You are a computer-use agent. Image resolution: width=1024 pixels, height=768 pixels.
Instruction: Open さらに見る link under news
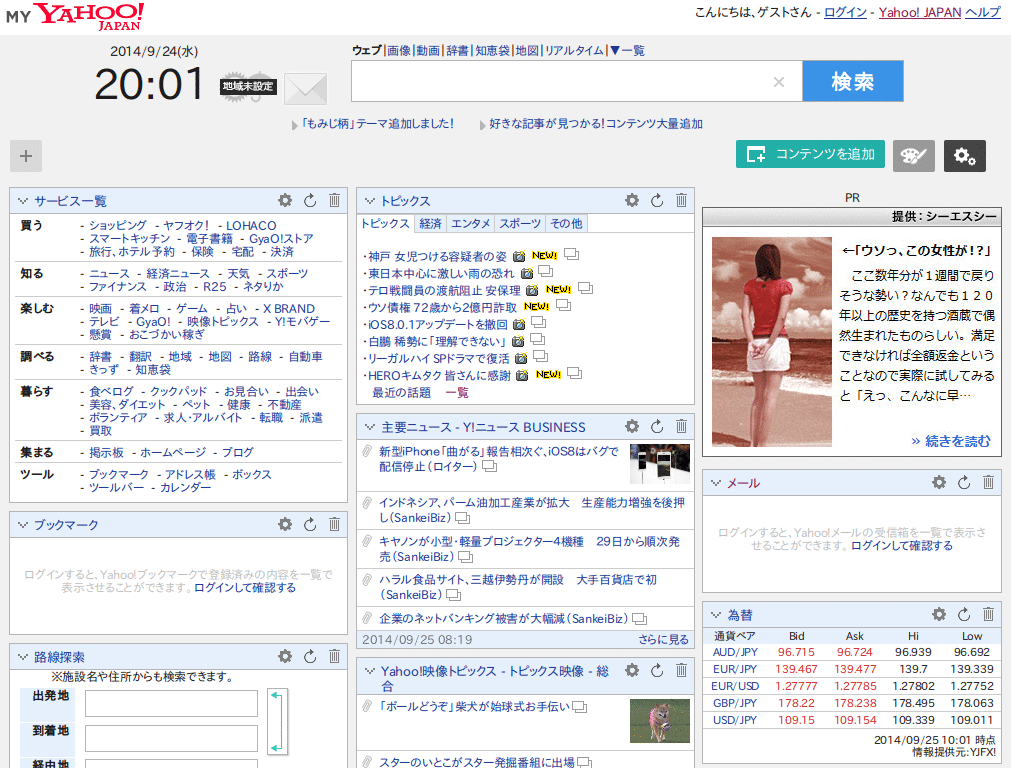coord(664,640)
